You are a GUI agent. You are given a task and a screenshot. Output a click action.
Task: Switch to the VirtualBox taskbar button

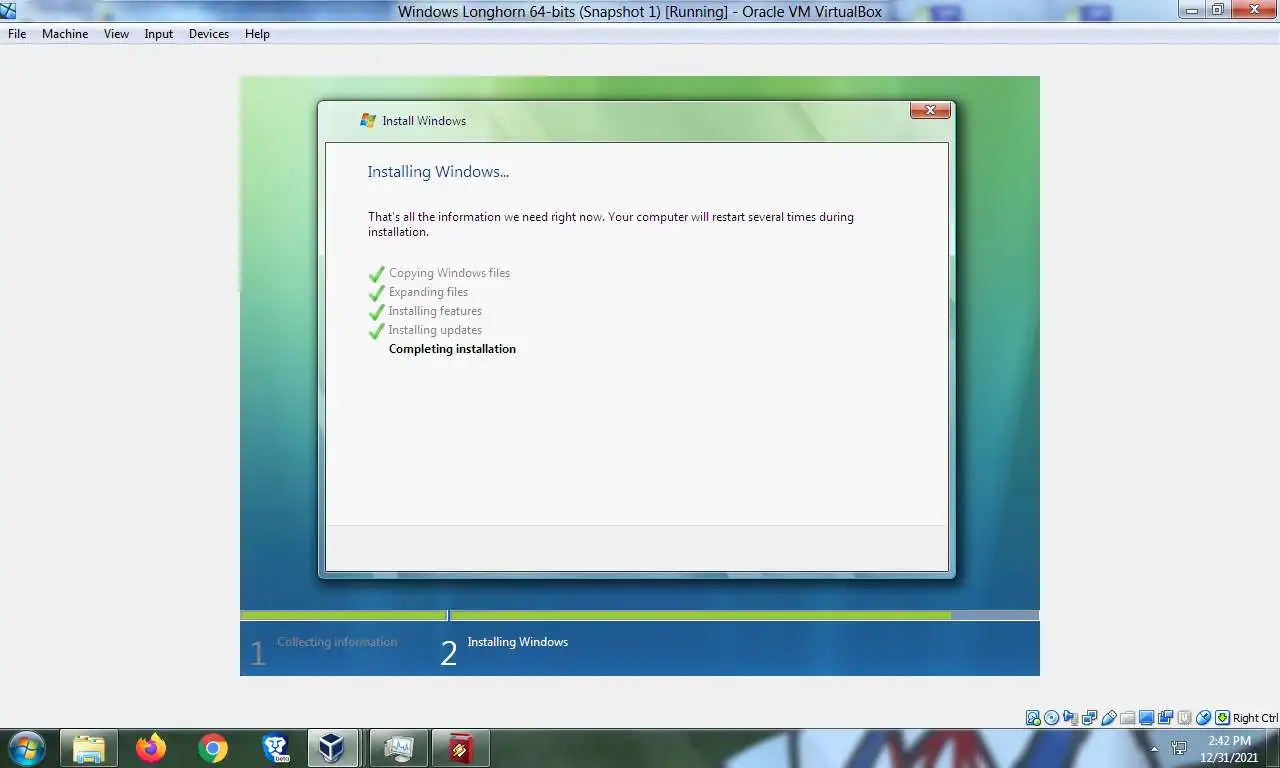[332, 748]
